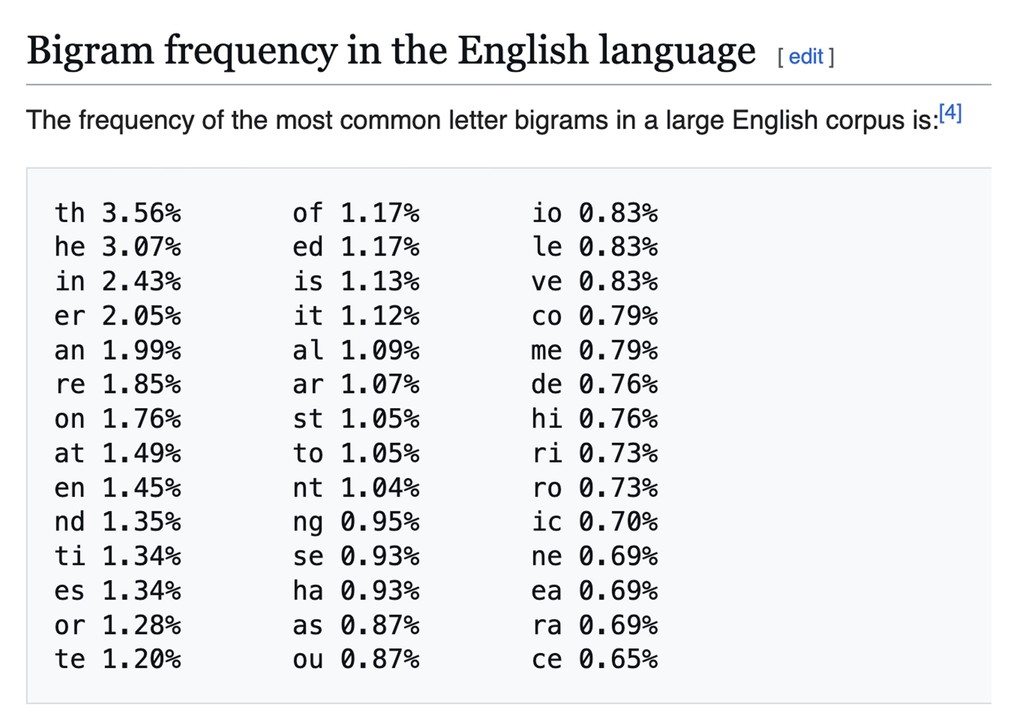
Task: Select the 'co 0.79%' entry
Action: [x=595, y=316]
